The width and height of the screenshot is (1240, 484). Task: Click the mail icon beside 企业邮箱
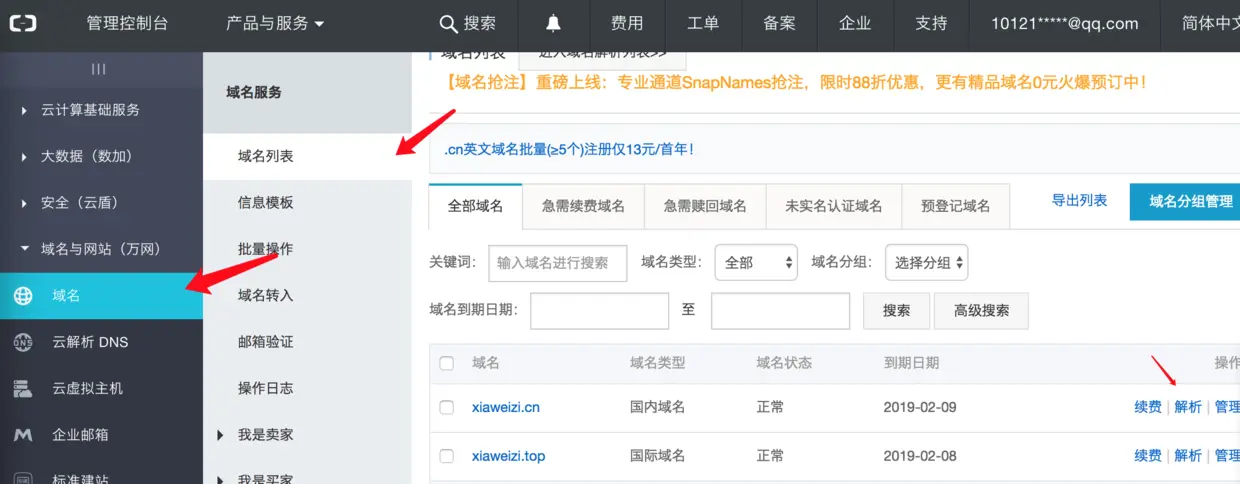pyautogui.click(x=23, y=435)
